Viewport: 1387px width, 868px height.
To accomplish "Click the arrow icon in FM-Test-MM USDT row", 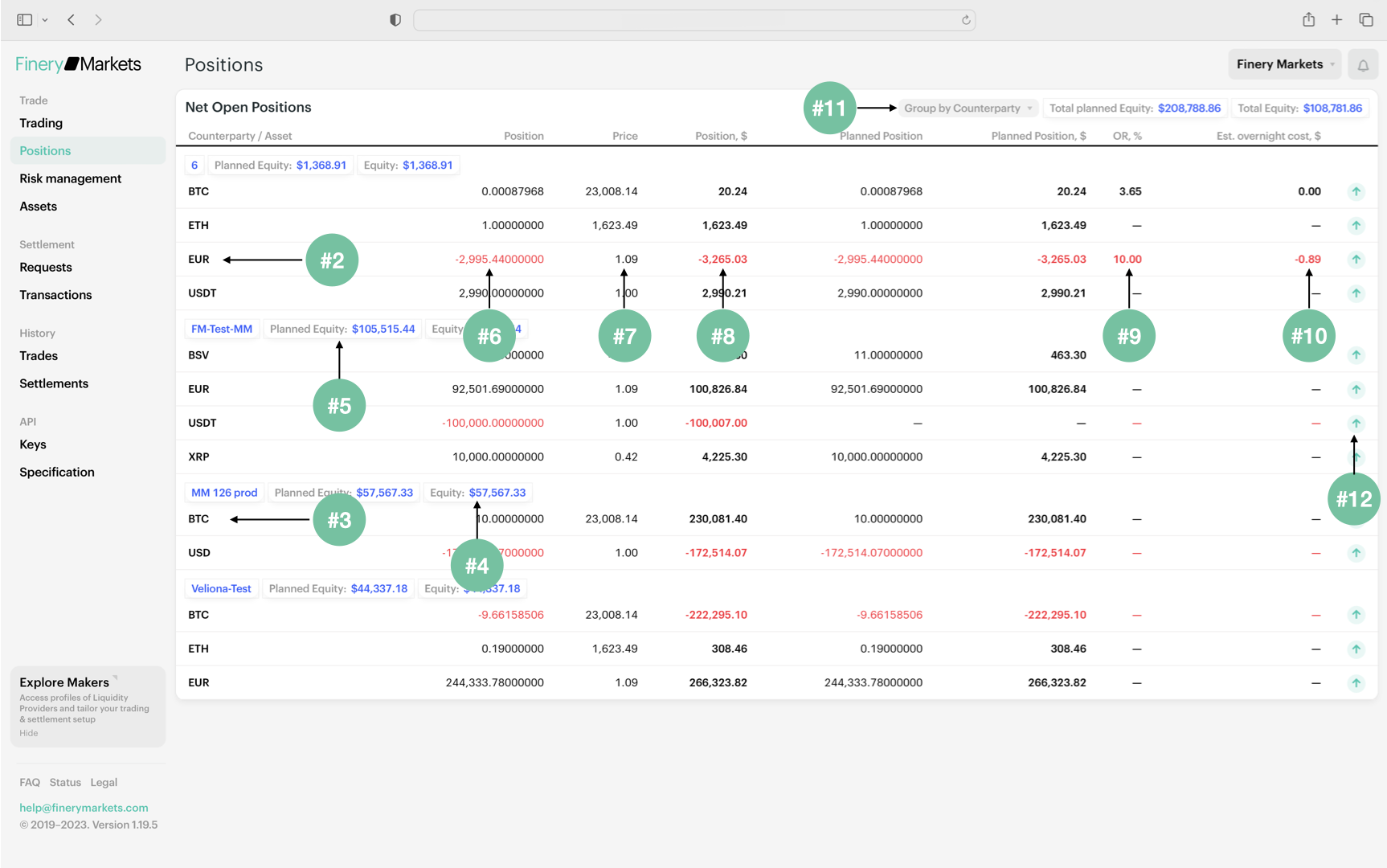I will point(1356,423).
